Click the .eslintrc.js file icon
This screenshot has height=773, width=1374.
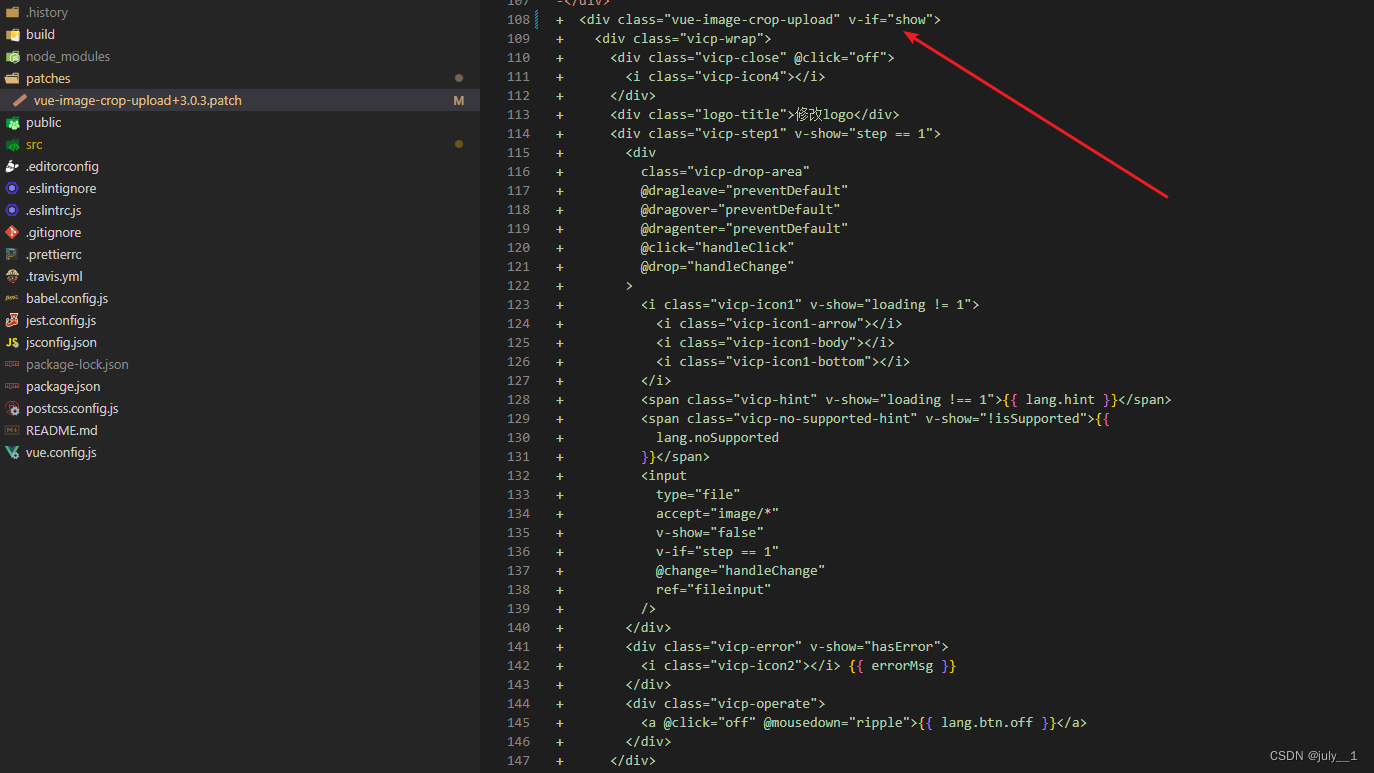pyautogui.click(x=12, y=211)
